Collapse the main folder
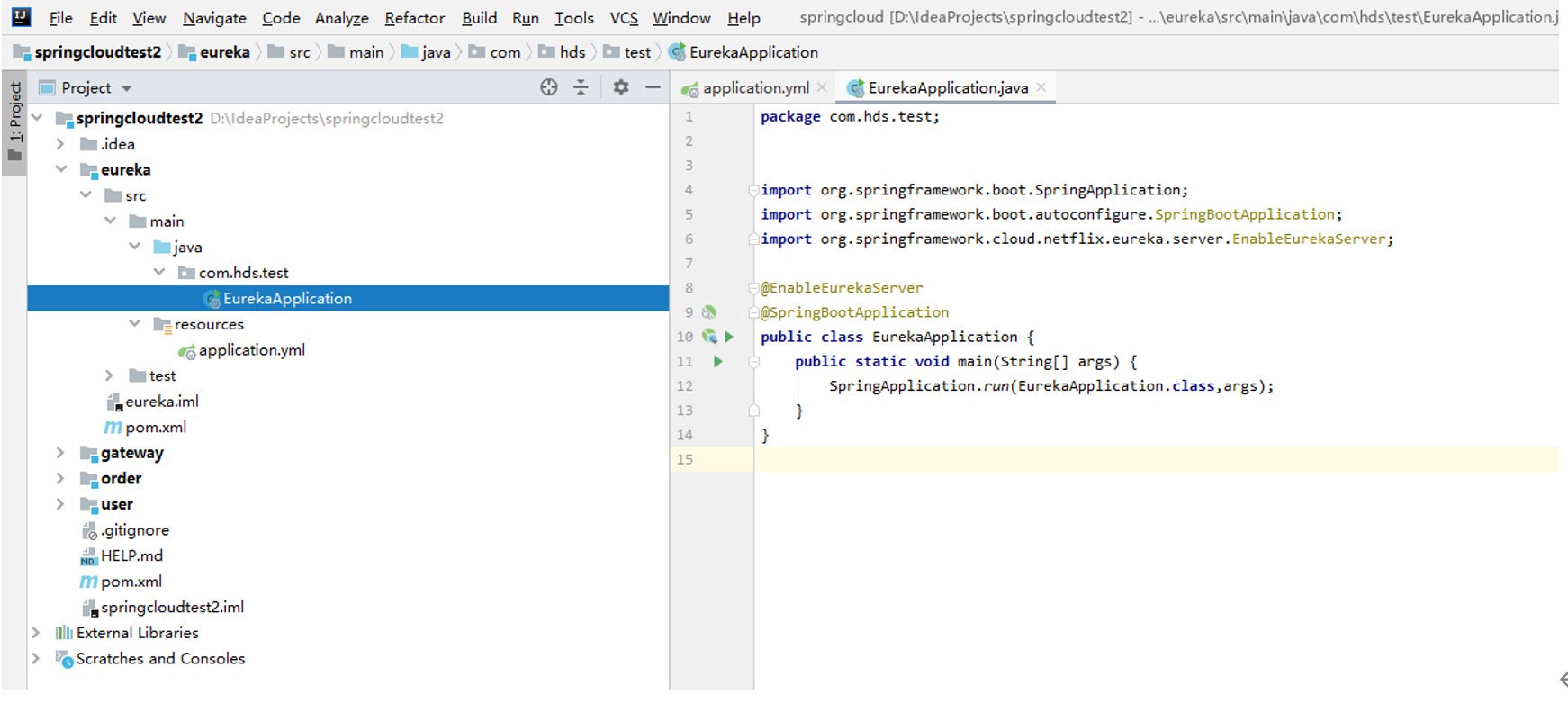 pyautogui.click(x=110, y=221)
